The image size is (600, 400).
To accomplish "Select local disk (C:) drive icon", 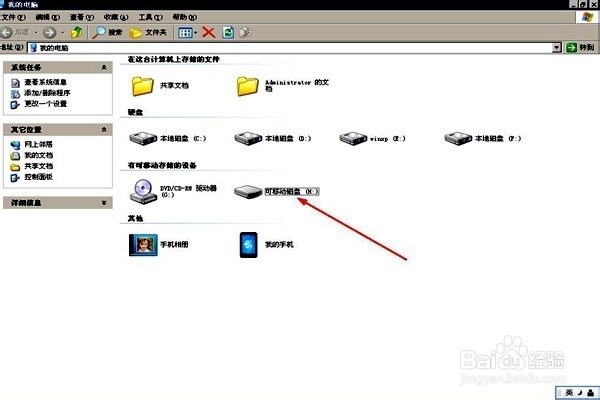I will point(143,139).
